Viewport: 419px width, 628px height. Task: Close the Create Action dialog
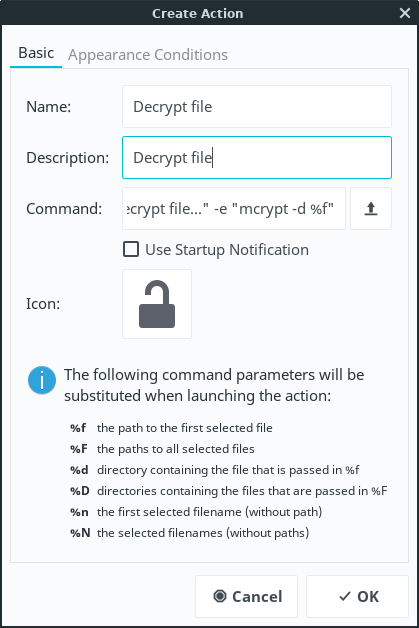tap(405, 13)
